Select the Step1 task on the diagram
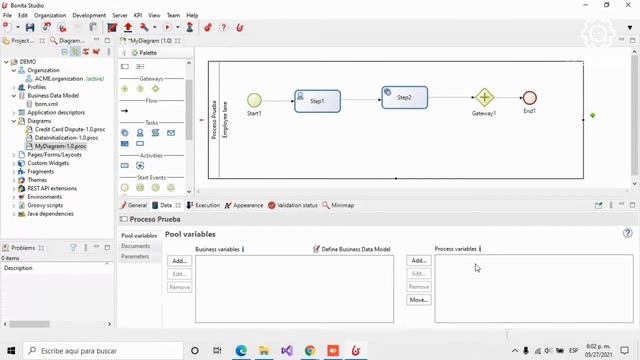The image size is (640, 360). (x=318, y=101)
